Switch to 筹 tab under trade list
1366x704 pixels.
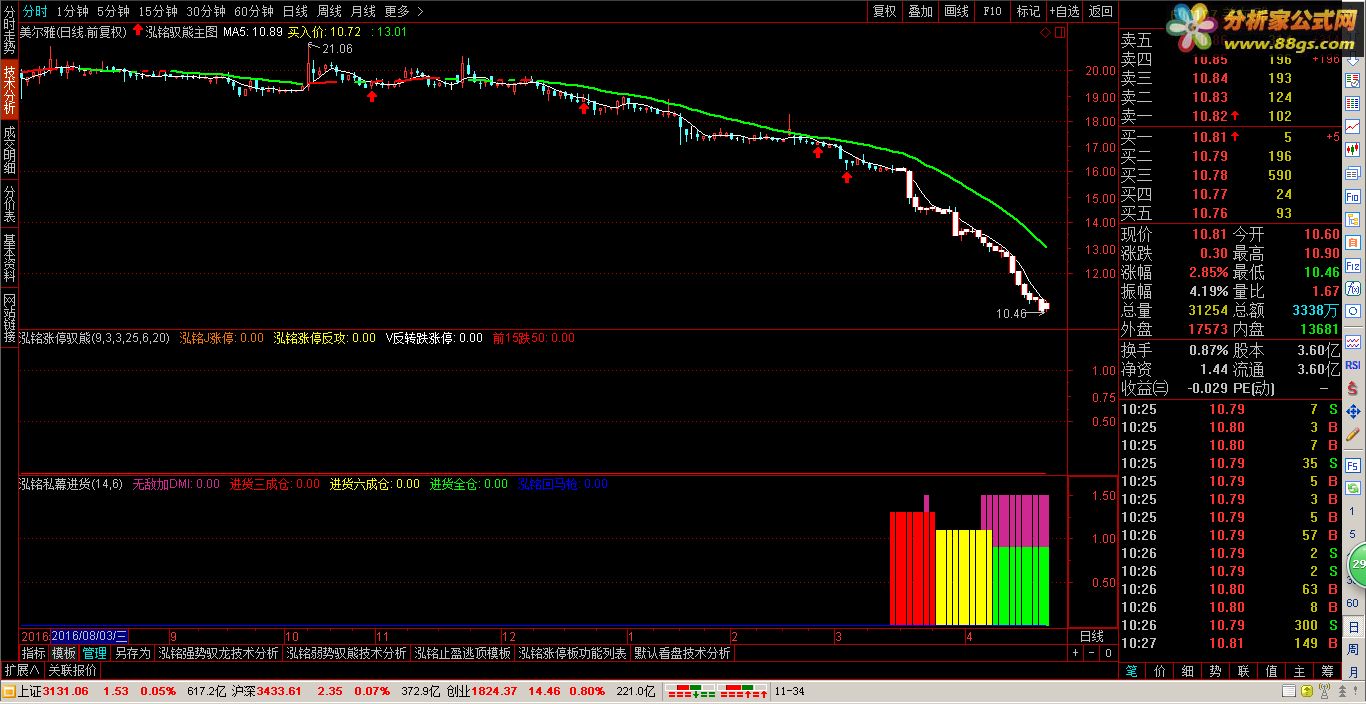click(x=1327, y=673)
